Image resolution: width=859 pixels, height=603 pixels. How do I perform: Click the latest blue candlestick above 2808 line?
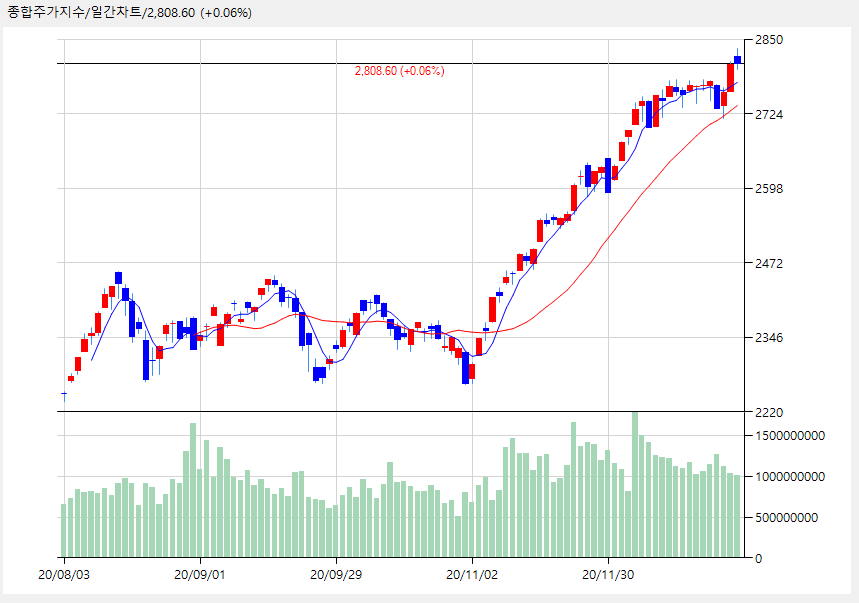click(737, 60)
